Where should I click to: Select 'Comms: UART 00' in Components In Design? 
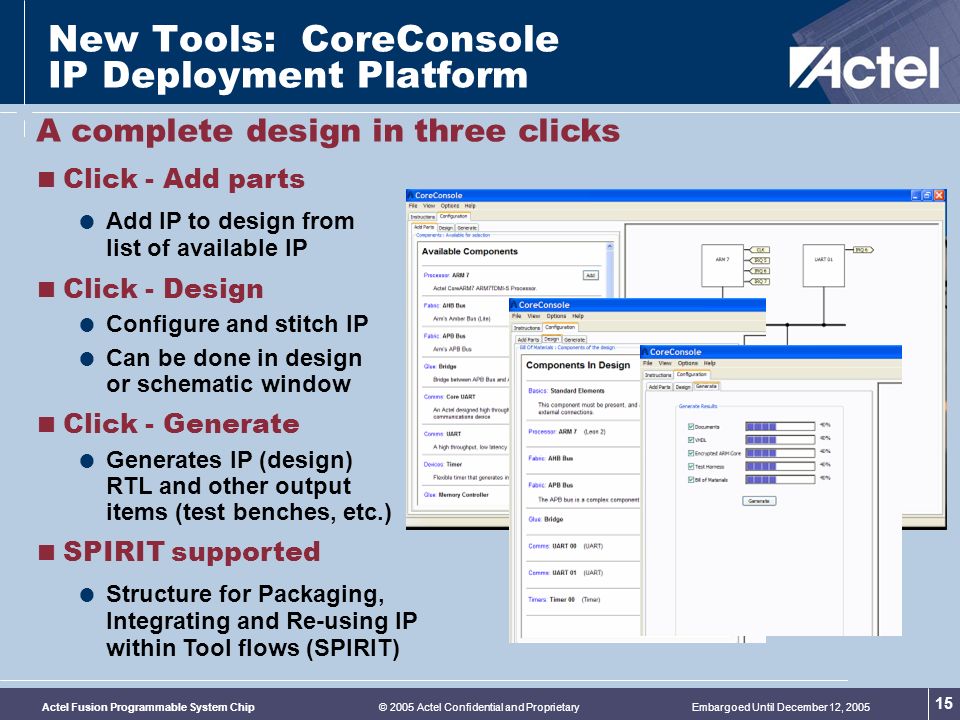[x=566, y=546]
